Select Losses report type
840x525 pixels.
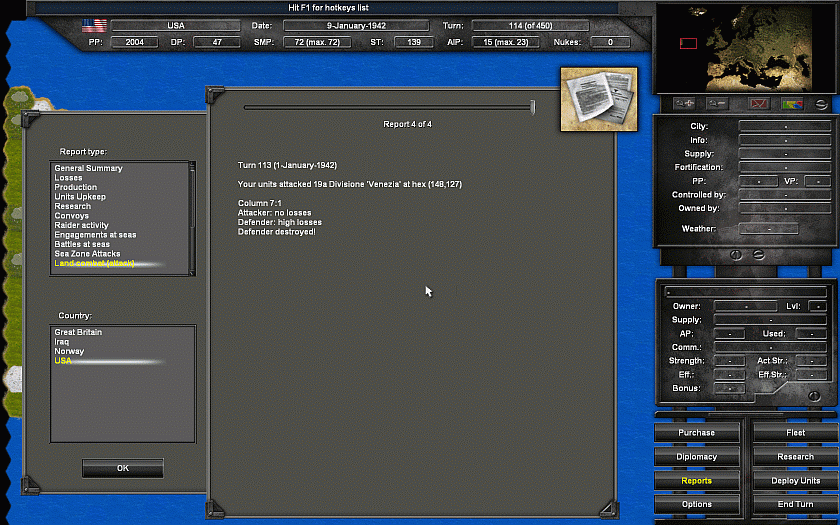68,178
